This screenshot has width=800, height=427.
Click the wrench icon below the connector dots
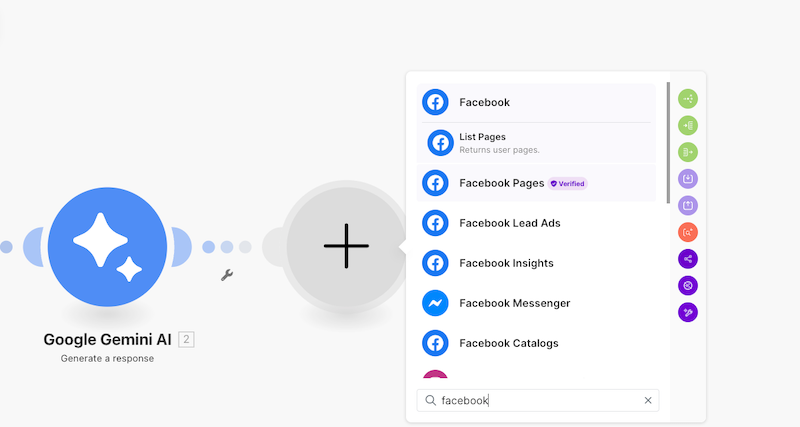click(227, 275)
